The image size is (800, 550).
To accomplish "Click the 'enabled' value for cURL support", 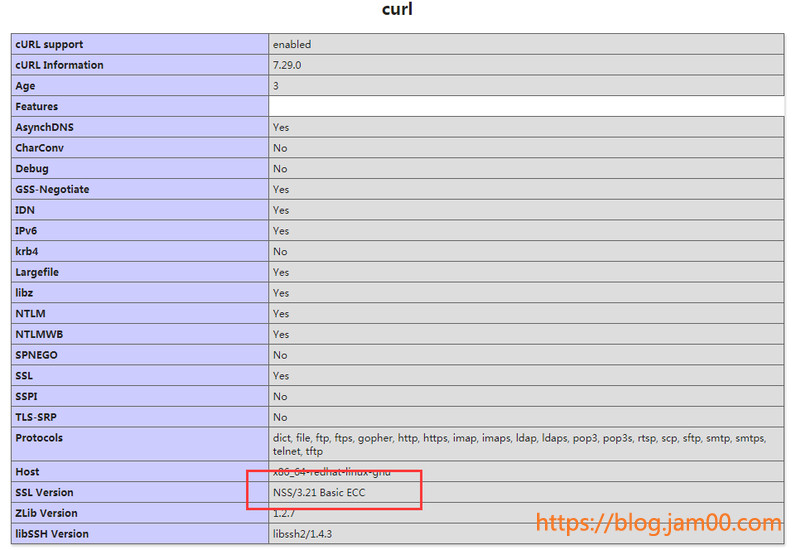I will click(292, 44).
